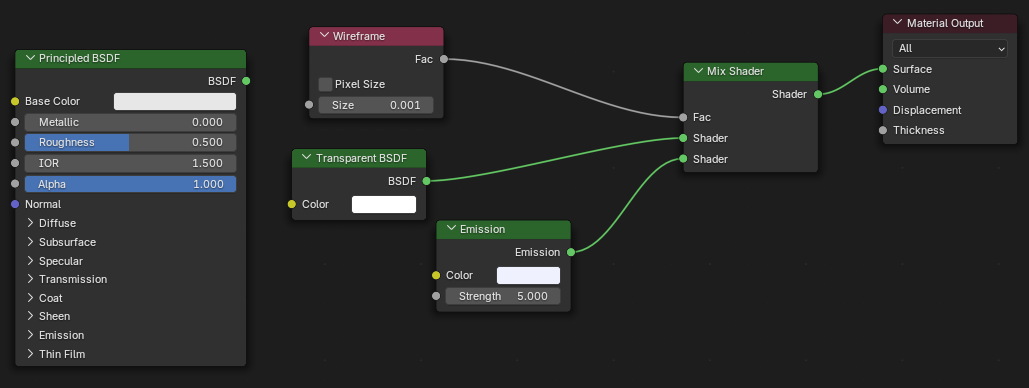Select the Principled BSDF node title
Image resolution: width=1029 pixels, height=388 pixels.
79,58
